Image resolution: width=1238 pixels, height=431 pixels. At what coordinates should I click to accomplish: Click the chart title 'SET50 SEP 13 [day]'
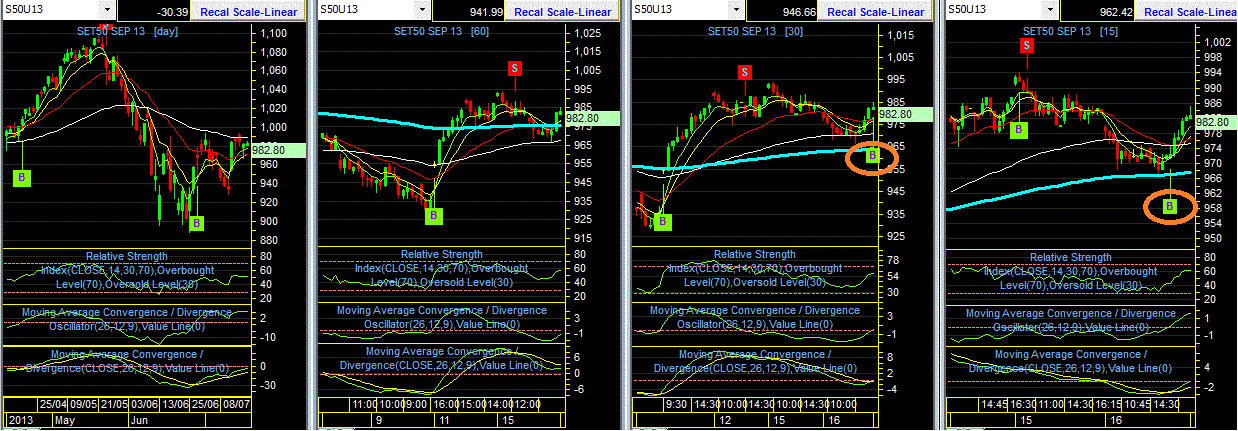click(x=128, y=31)
